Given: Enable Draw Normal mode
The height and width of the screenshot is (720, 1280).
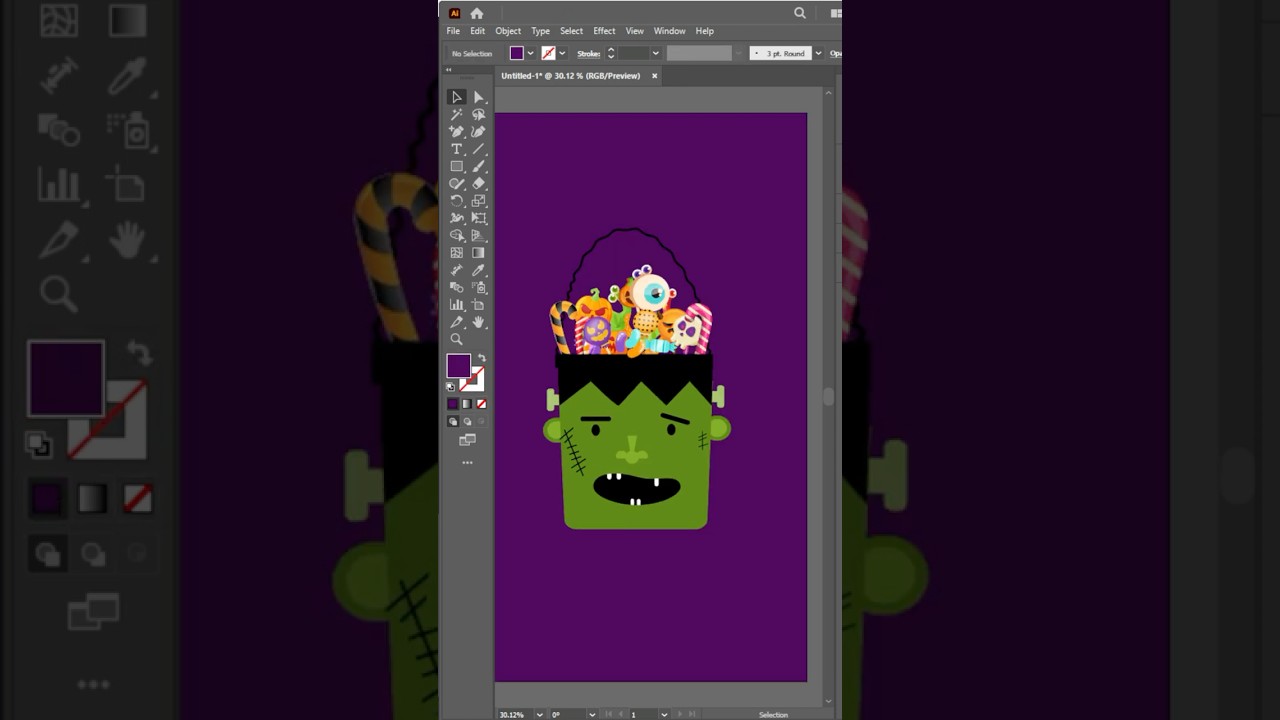Looking at the screenshot, I should pyautogui.click(x=453, y=422).
